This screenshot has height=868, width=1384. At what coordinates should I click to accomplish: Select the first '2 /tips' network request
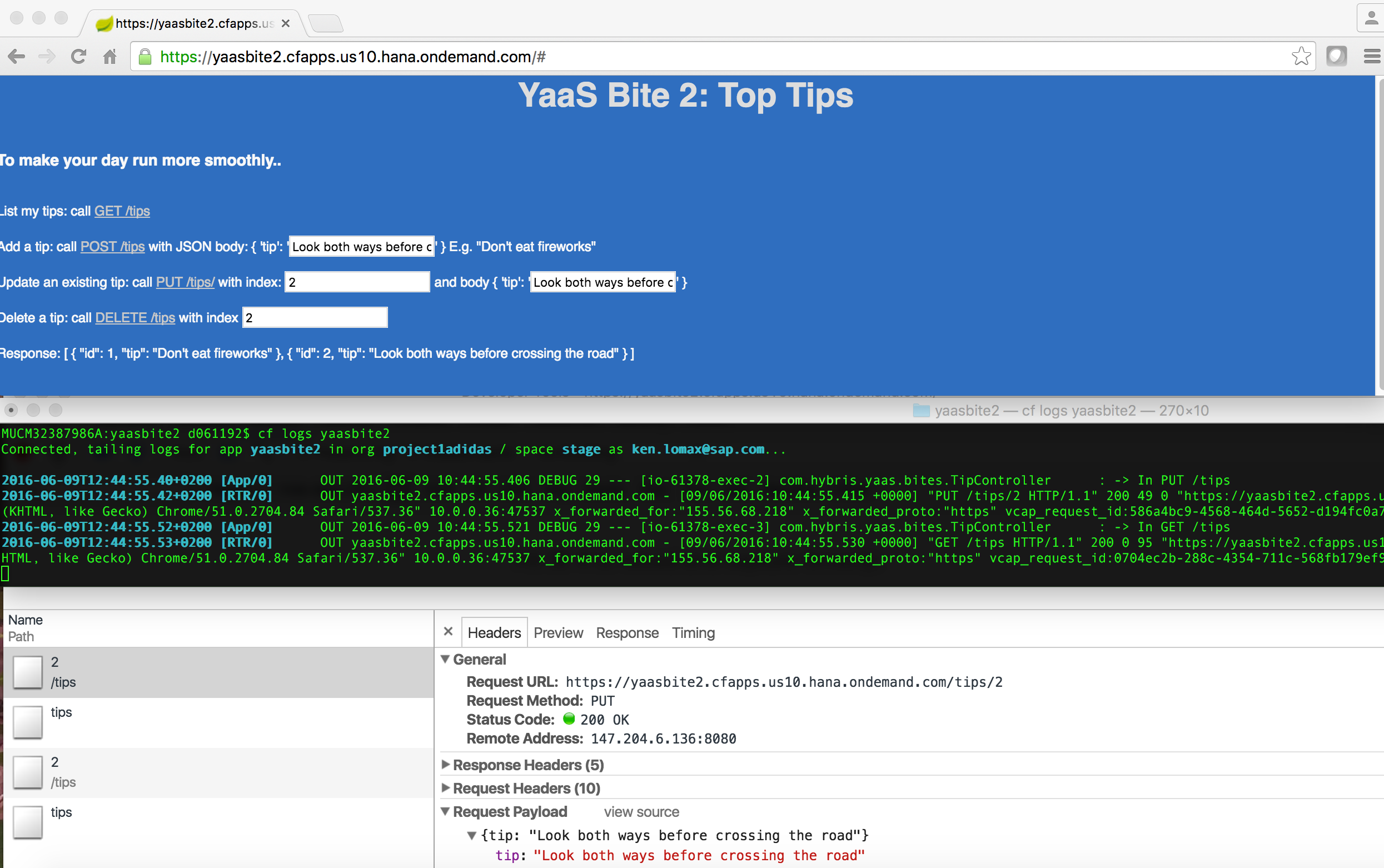pos(218,672)
